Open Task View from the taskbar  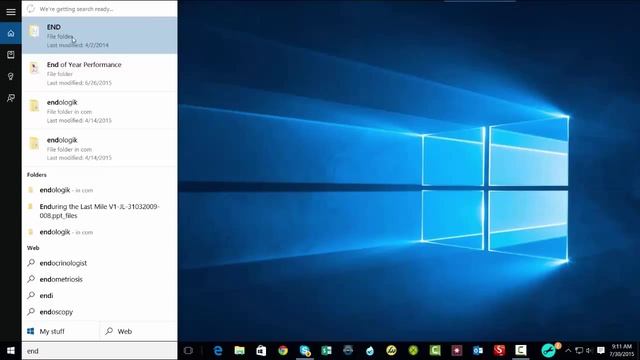188,351
